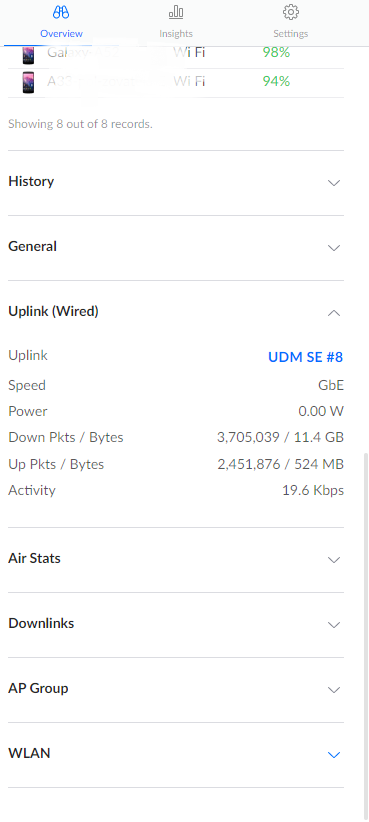Expand Downlinks with its chevron arrow
This screenshot has height=822, width=369.
334,625
